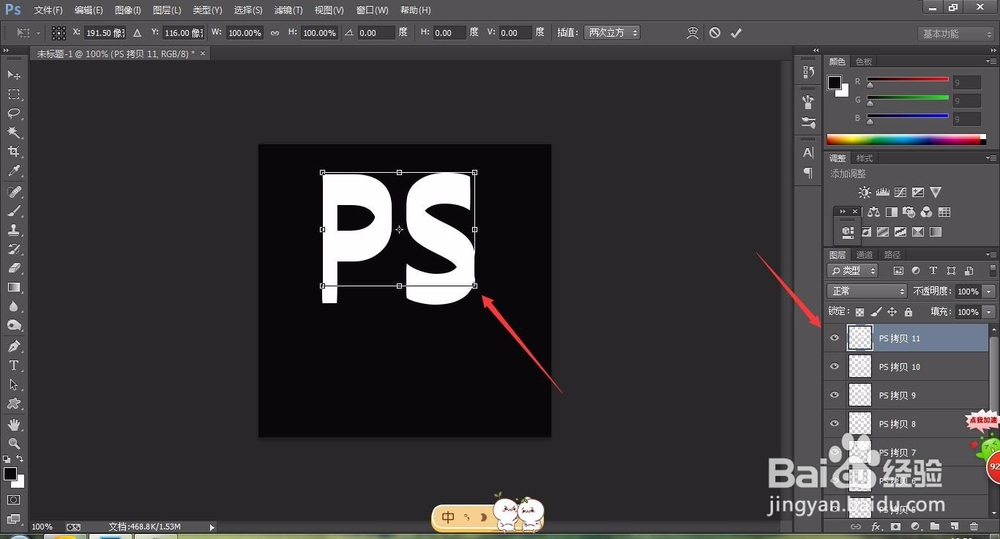
Task: Select the Hand tool
Action: (13, 424)
